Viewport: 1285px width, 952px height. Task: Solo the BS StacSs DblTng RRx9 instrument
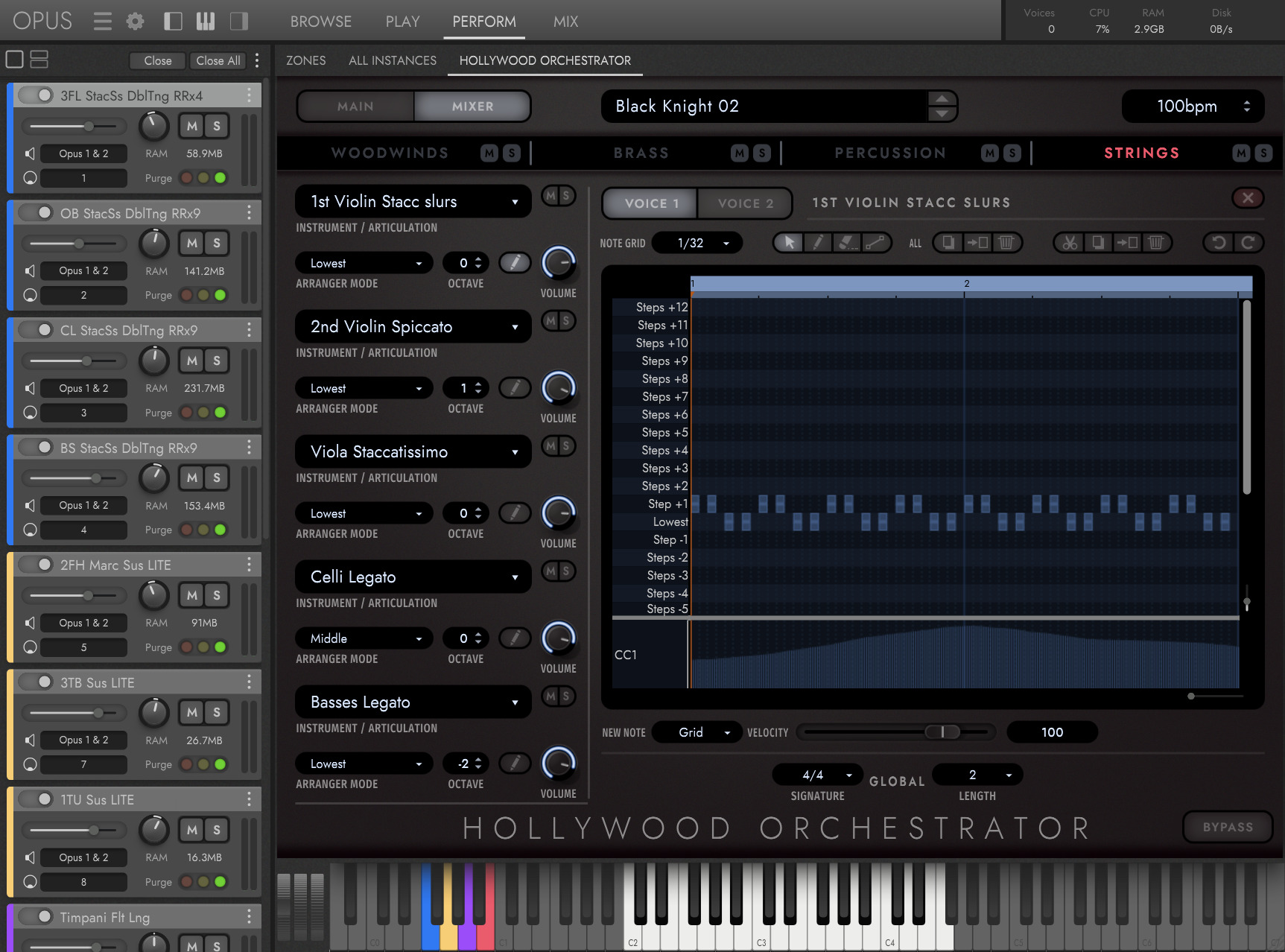217,477
